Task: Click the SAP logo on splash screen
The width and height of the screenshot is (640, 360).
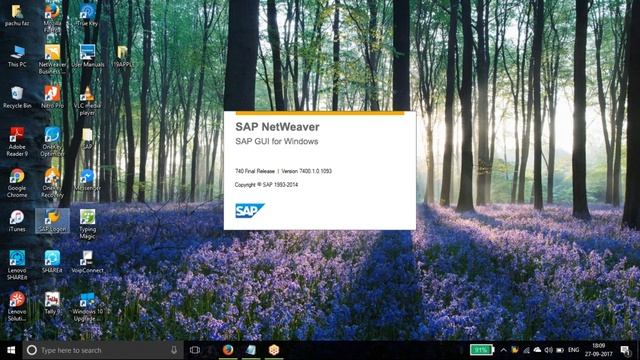Action: click(250, 211)
